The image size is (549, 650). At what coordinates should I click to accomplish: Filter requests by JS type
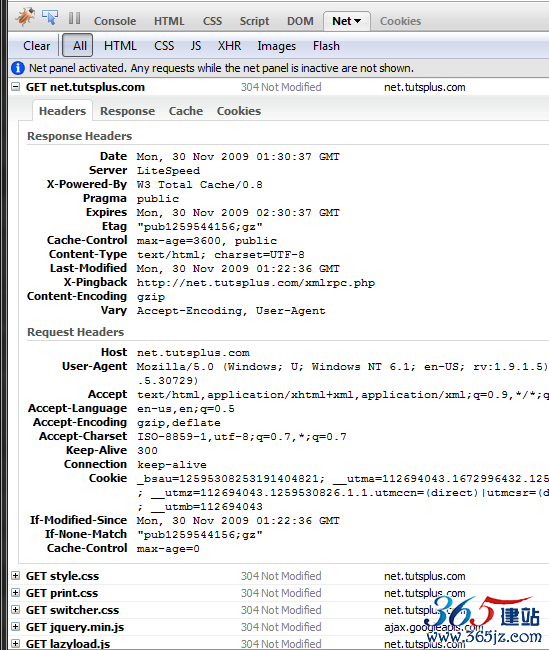point(196,46)
